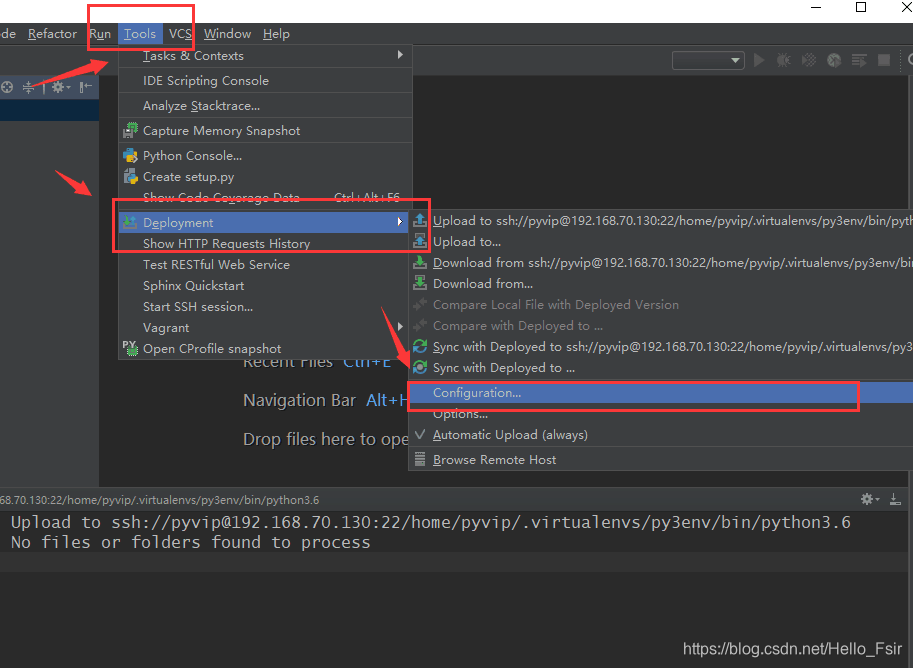Click file transfer panel hide icon
Screen dimensions: 913x668
tap(895, 499)
